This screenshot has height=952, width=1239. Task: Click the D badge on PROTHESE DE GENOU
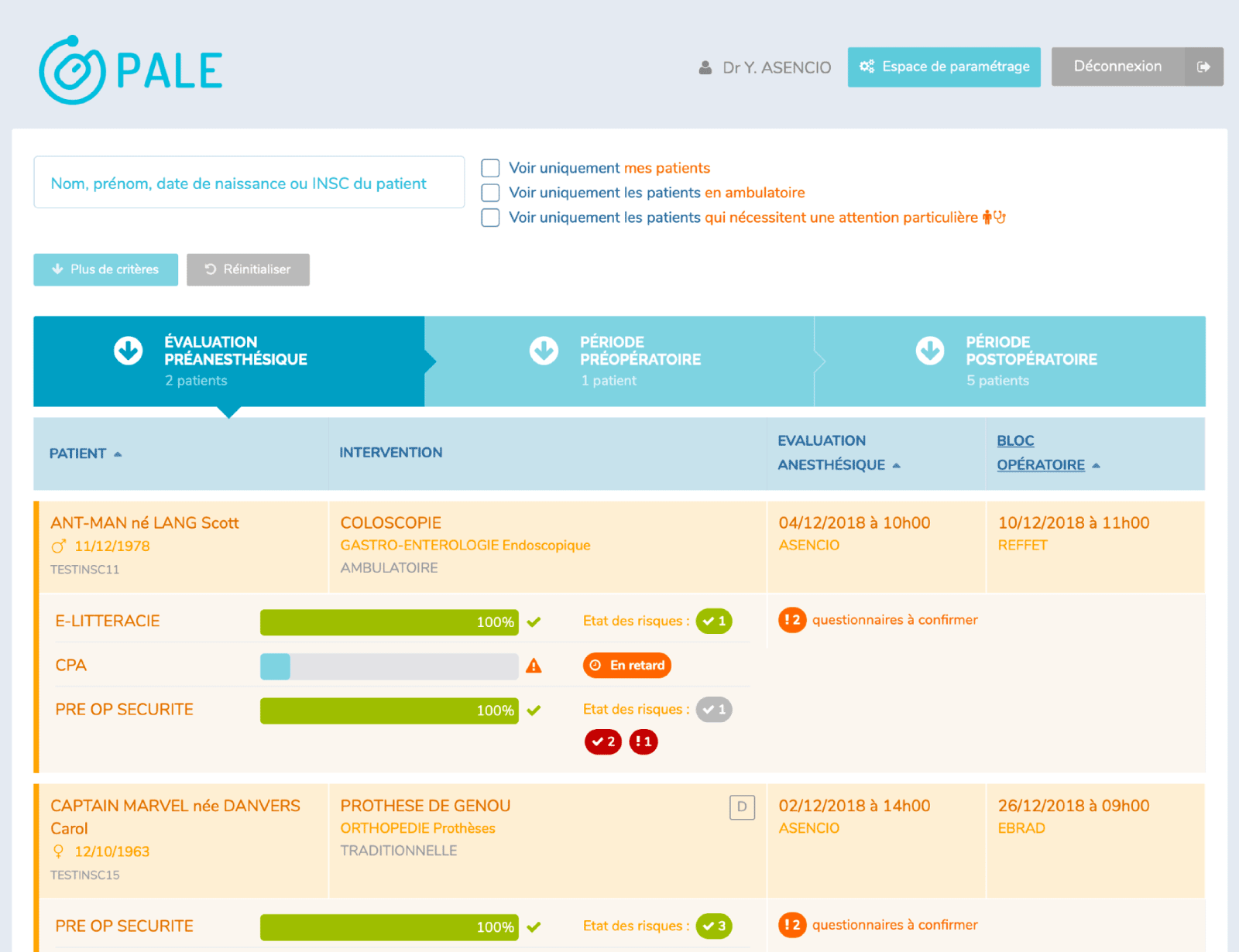click(x=741, y=806)
